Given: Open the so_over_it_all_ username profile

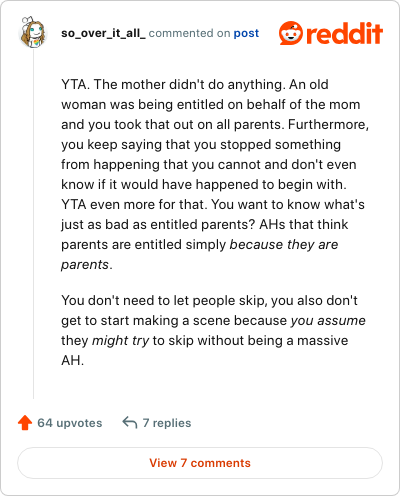Looking at the screenshot, I should pyautogui.click(x=103, y=33).
